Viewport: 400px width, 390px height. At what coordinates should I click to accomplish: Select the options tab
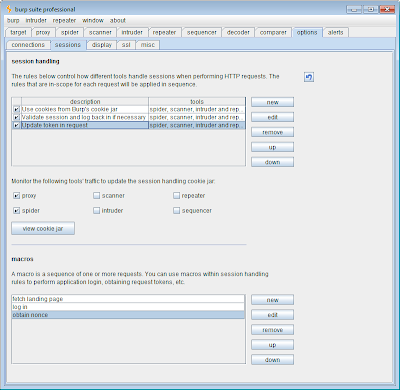click(x=307, y=32)
